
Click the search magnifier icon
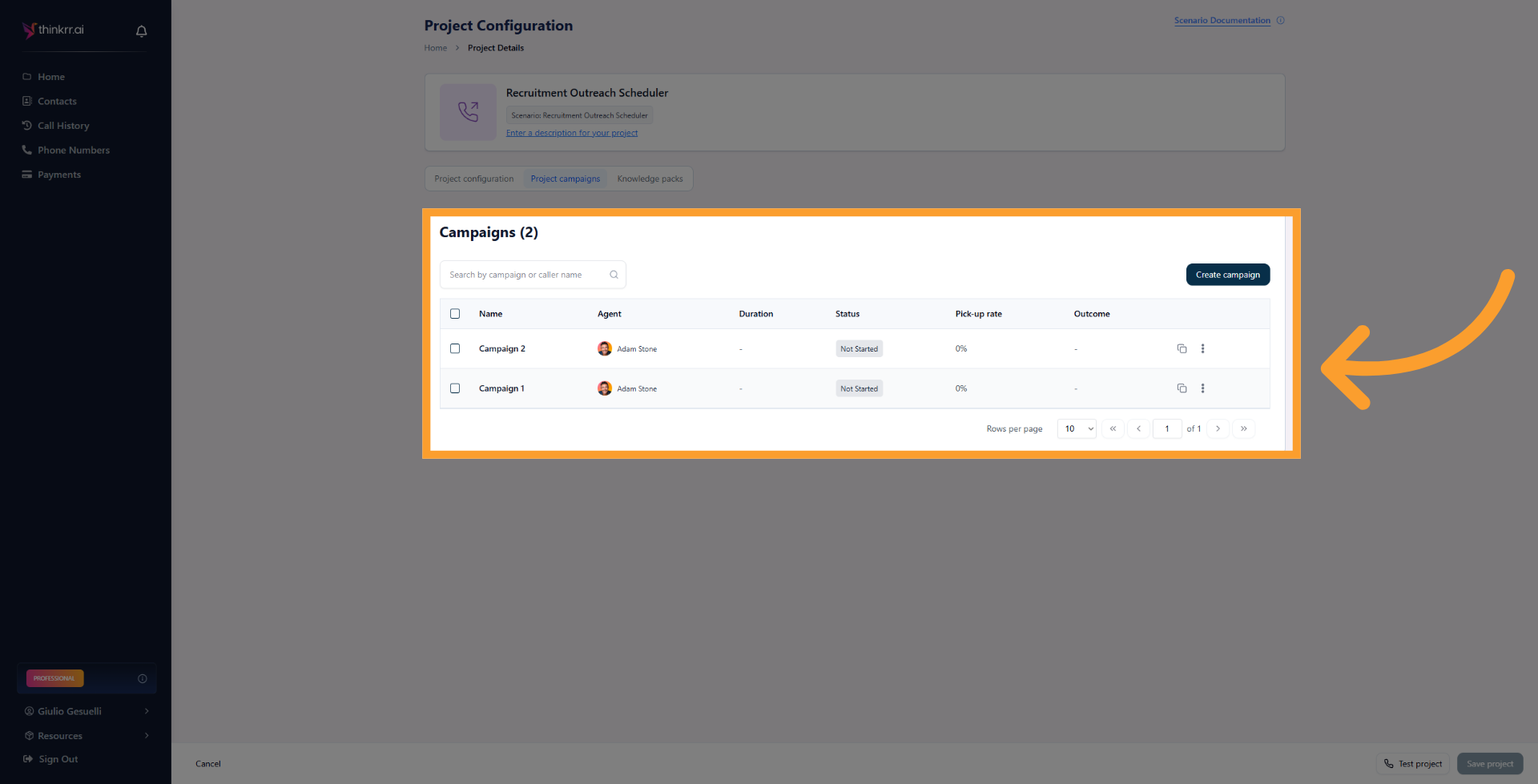point(614,275)
